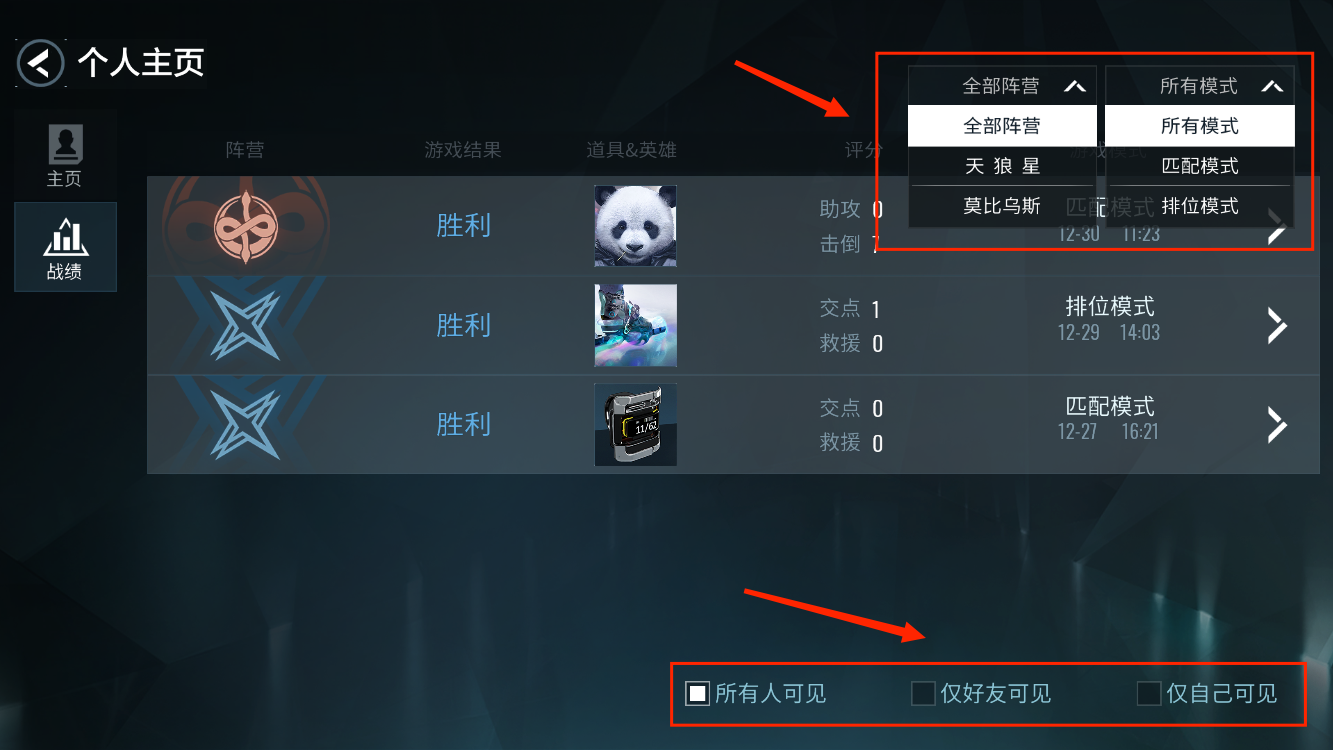Click the blue star faction emblem in the 排位模式 row
The height and width of the screenshot is (750, 1333).
[x=245, y=325]
